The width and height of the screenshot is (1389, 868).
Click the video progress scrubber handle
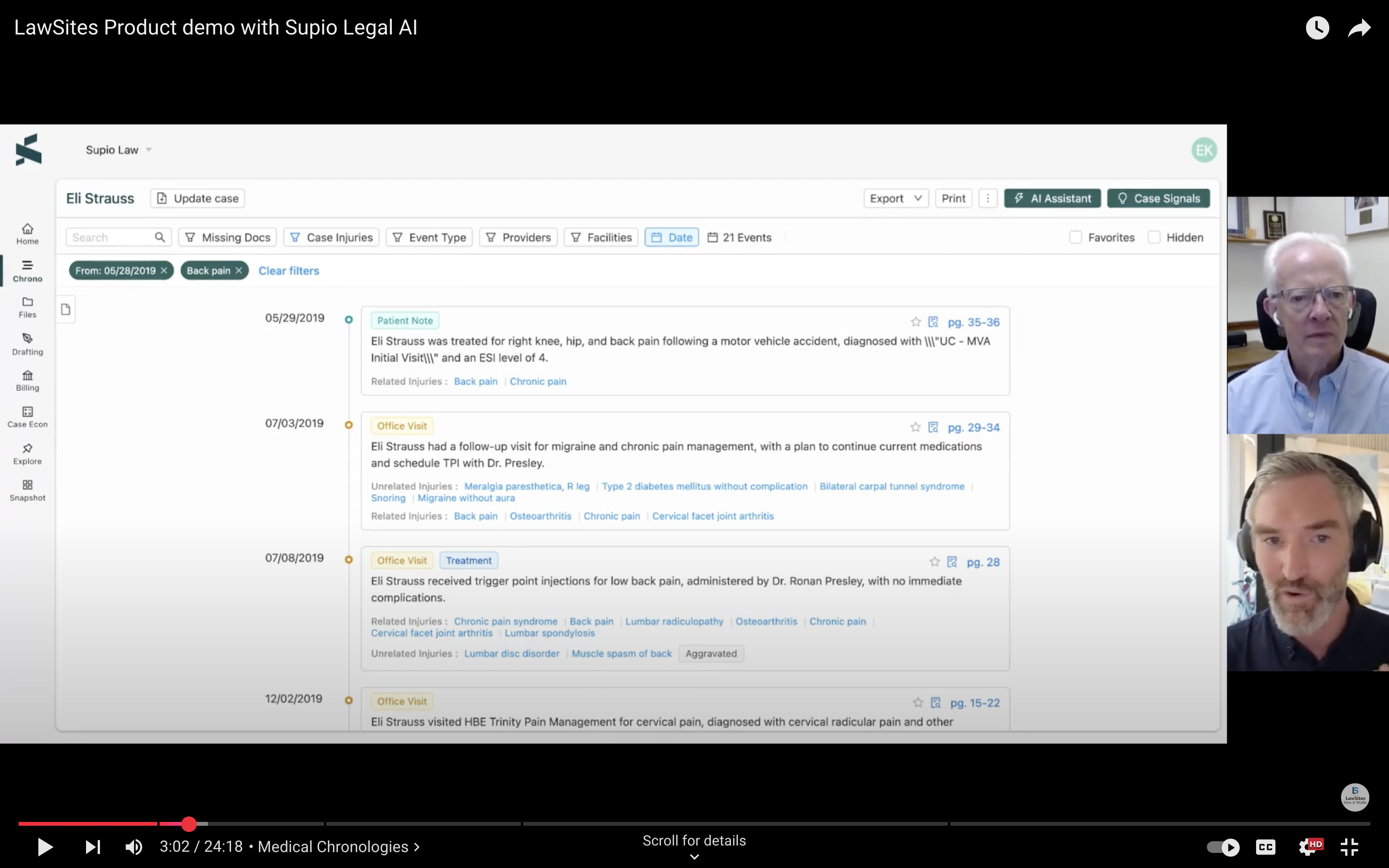click(x=189, y=824)
